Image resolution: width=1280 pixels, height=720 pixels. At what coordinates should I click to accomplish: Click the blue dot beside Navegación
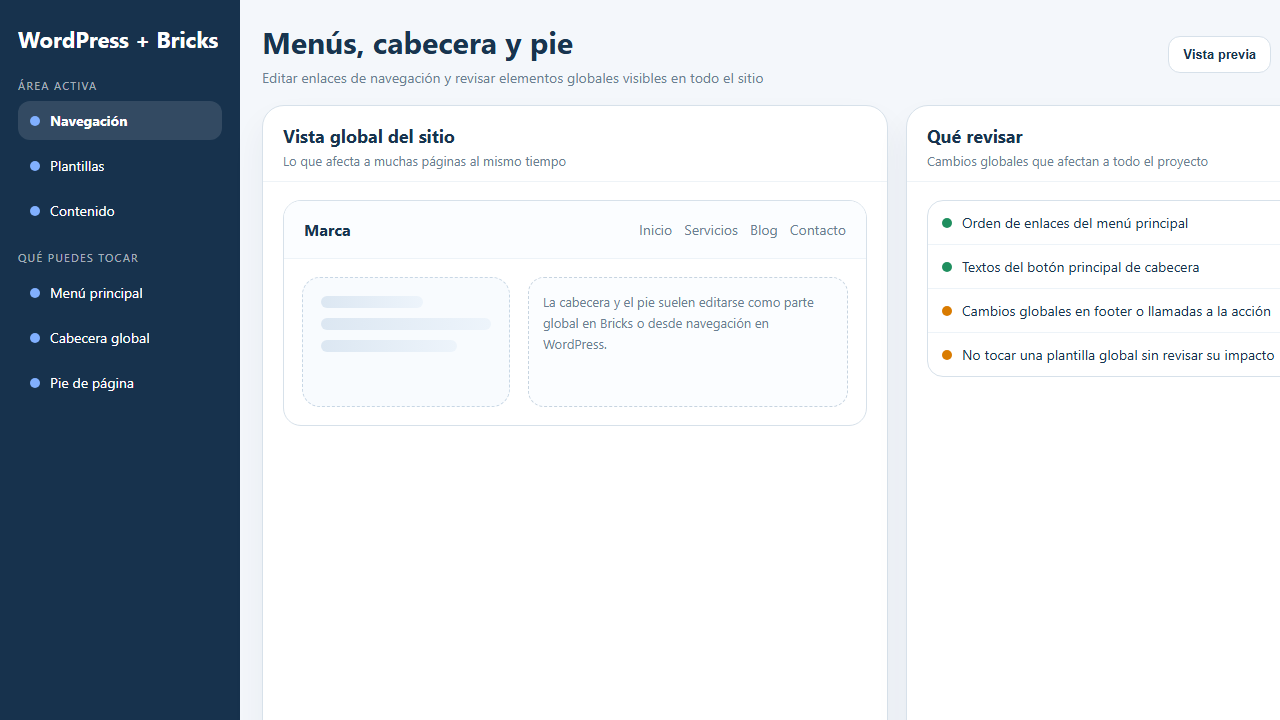[x=35, y=121]
